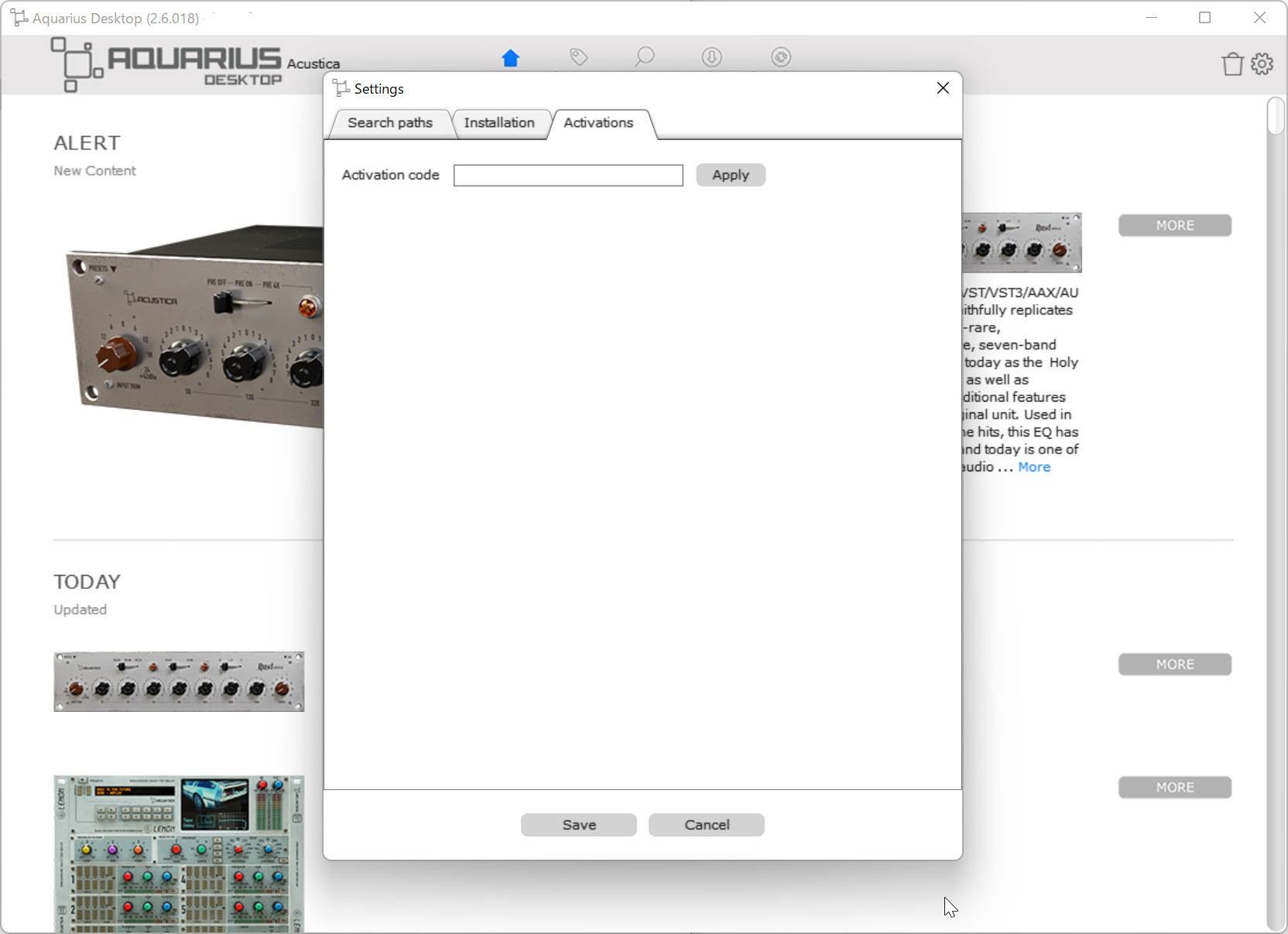Switch to the Search paths tab
The height and width of the screenshot is (934, 1288).
(x=390, y=123)
